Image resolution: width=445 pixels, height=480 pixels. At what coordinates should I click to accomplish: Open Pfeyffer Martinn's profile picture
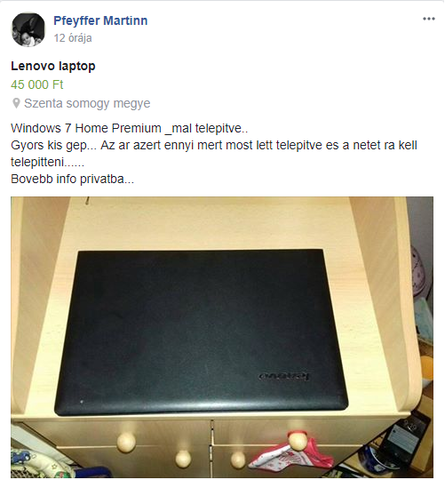pos(28,30)
